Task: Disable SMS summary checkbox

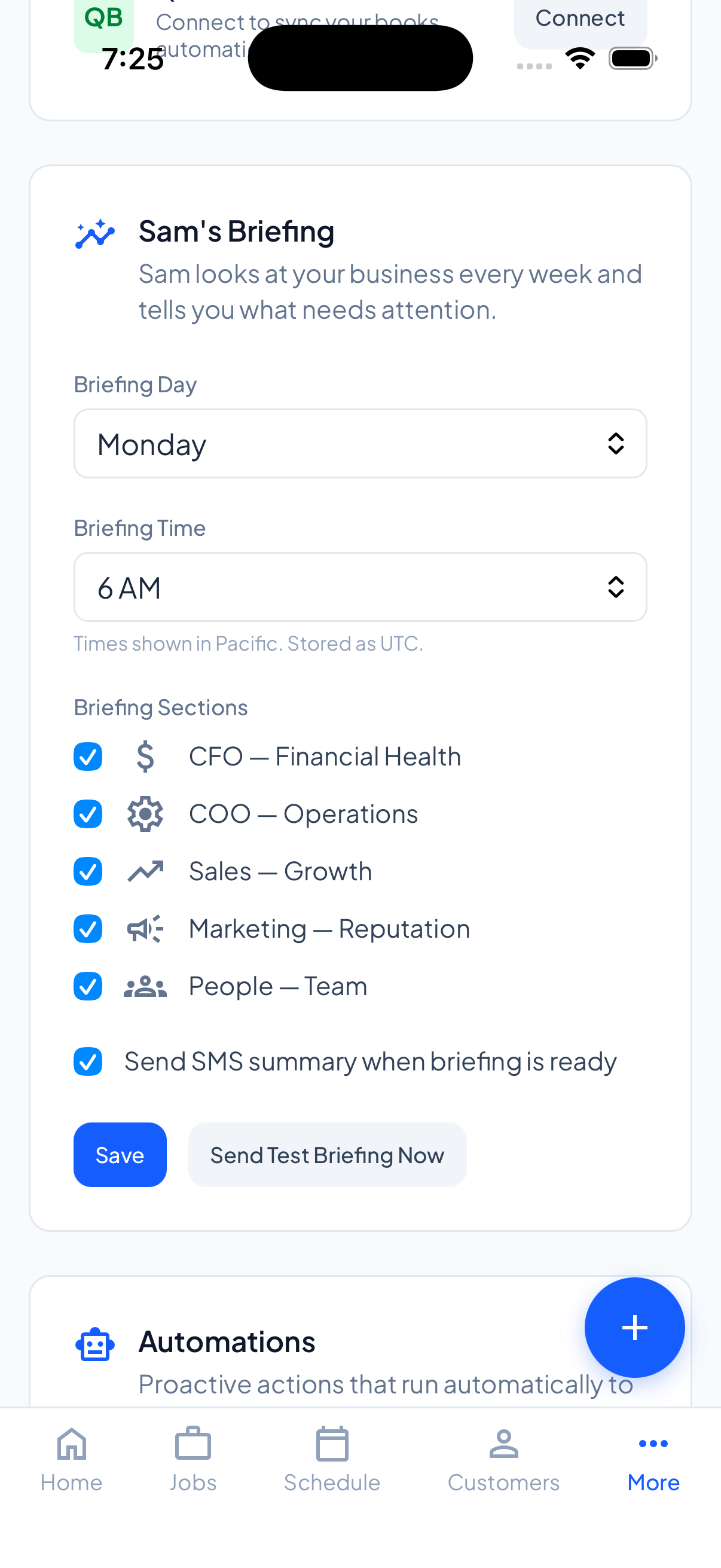Action: click(x=88, y=1061)
